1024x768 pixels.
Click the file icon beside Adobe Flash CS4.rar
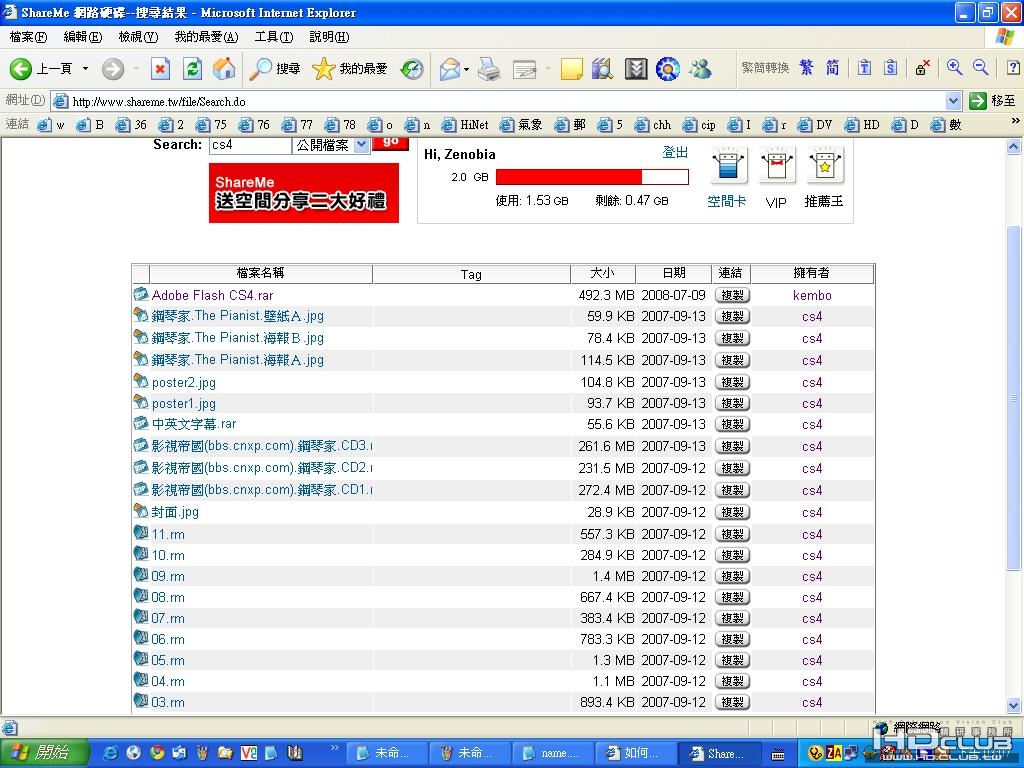pyautogui.click(x=140, y=294)
